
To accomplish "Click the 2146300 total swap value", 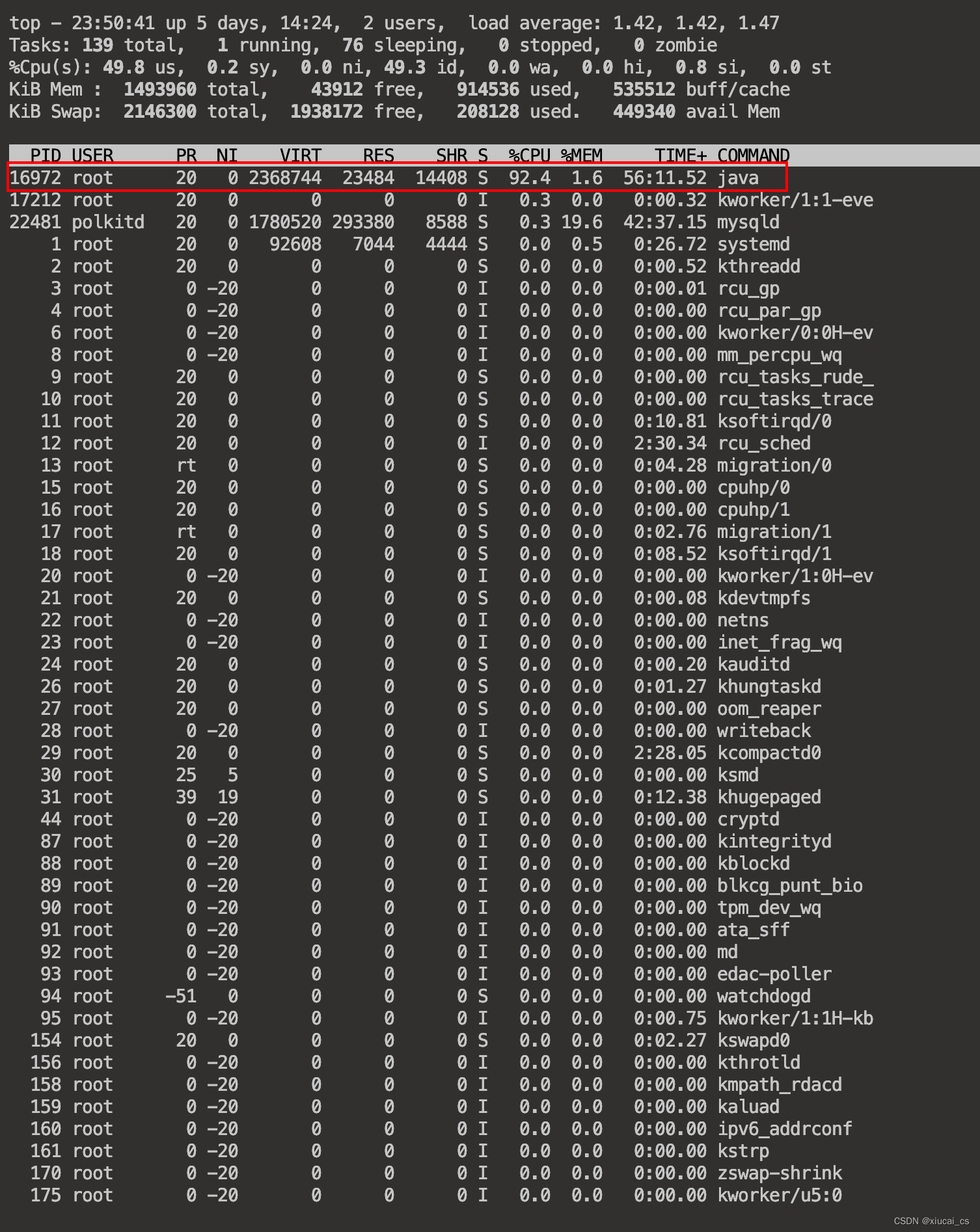I will coord(160,111).
